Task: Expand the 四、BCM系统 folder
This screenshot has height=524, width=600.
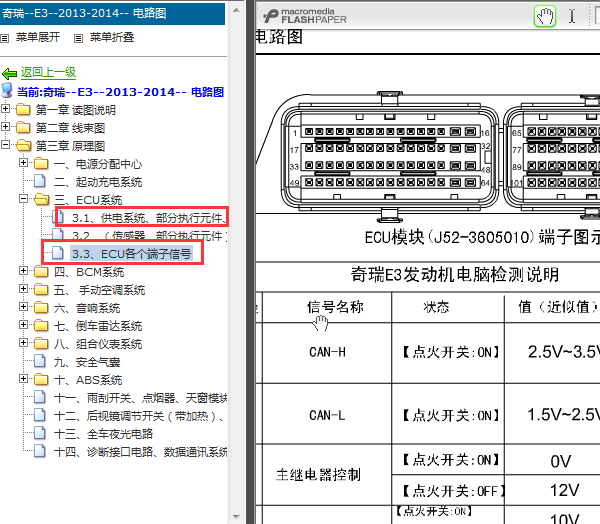Action: (x=23, y=271)
